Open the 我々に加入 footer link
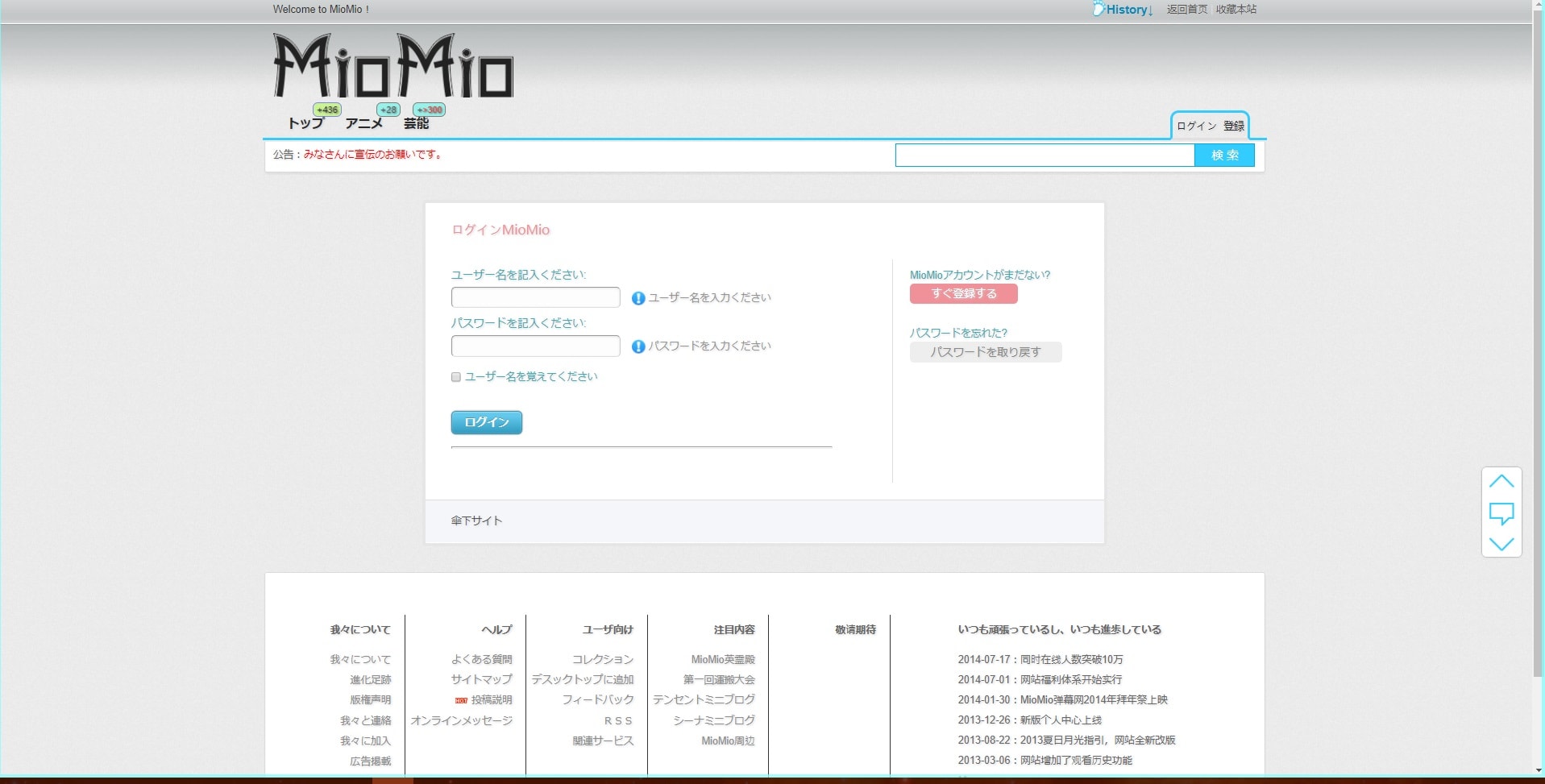Viewport: 1545px width, 784px height. pyautogui.click(x=366, y=740)
